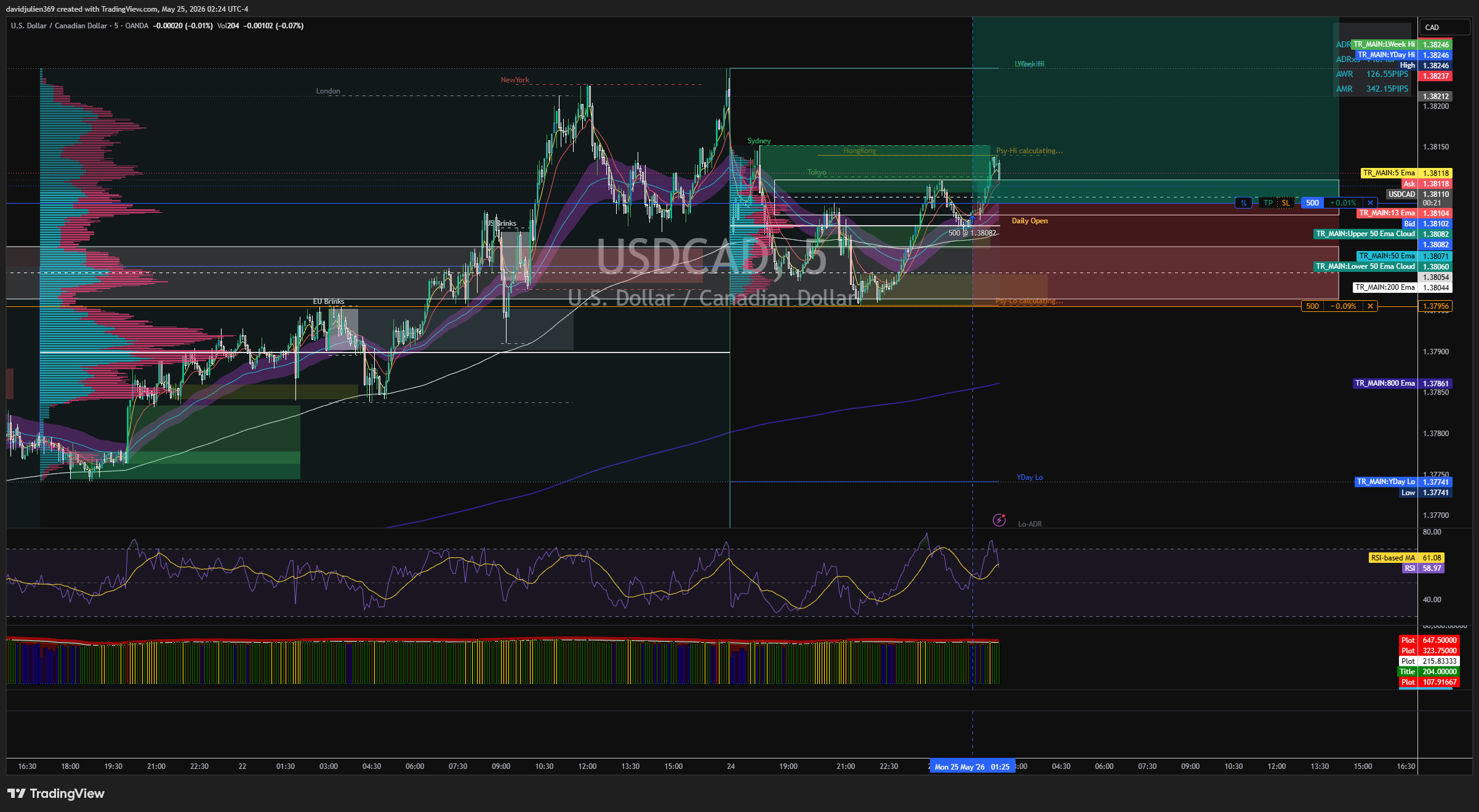1479x812 pixels.
Task: Click the Mon 25 May '26 time marker
Action: tap(971, 767)
